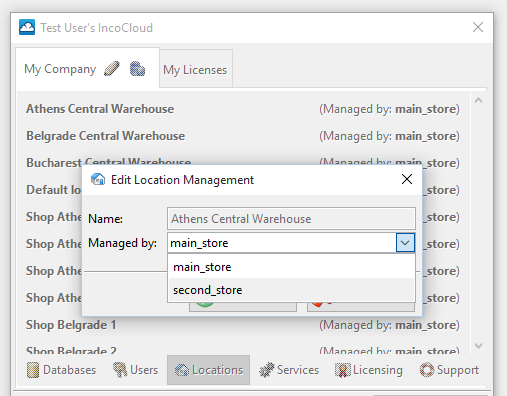Choose second_store from the dropdown list
The height and width of the screenshot is (396, 507).
(x=291, y=290)
